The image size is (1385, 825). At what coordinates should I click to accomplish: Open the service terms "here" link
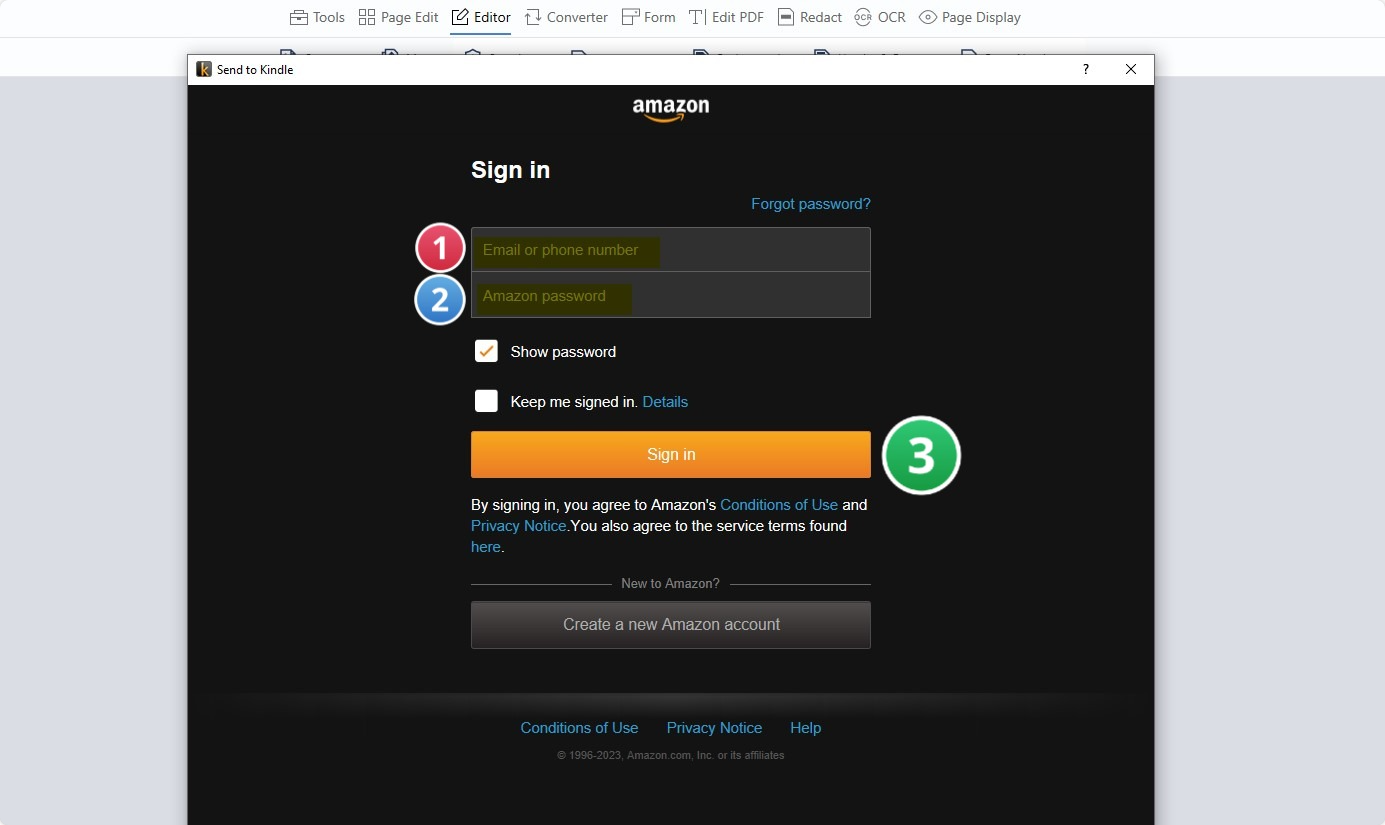[485, 547]
